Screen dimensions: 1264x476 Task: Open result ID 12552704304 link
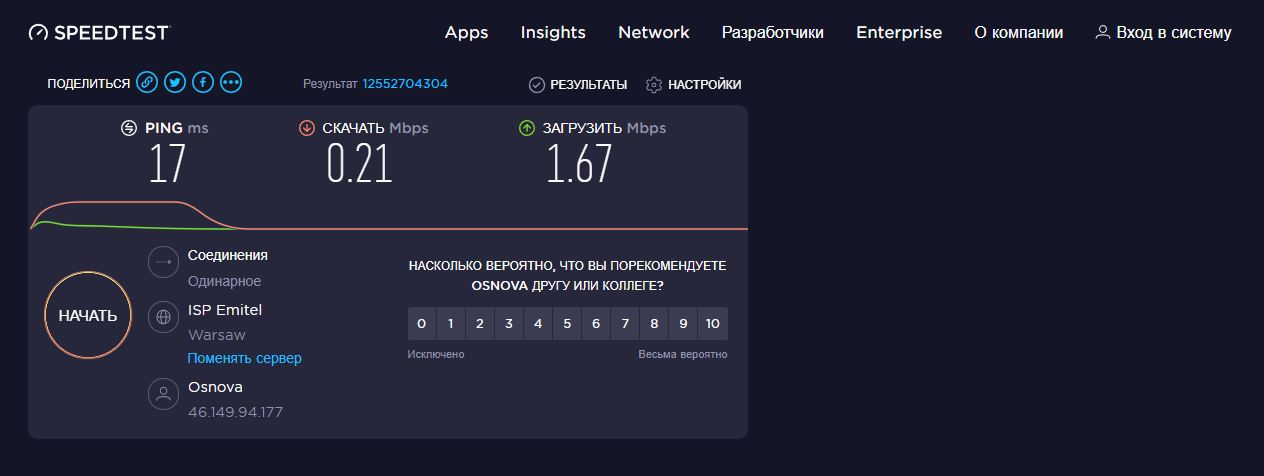tap(405, 84)
